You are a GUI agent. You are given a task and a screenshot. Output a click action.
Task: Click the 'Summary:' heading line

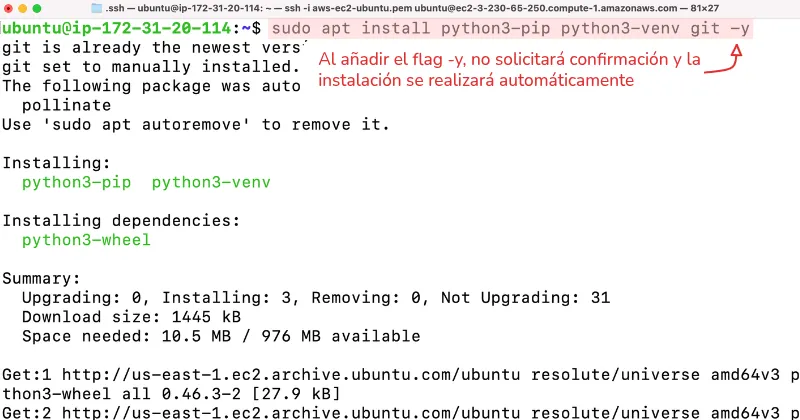[41, 278]
